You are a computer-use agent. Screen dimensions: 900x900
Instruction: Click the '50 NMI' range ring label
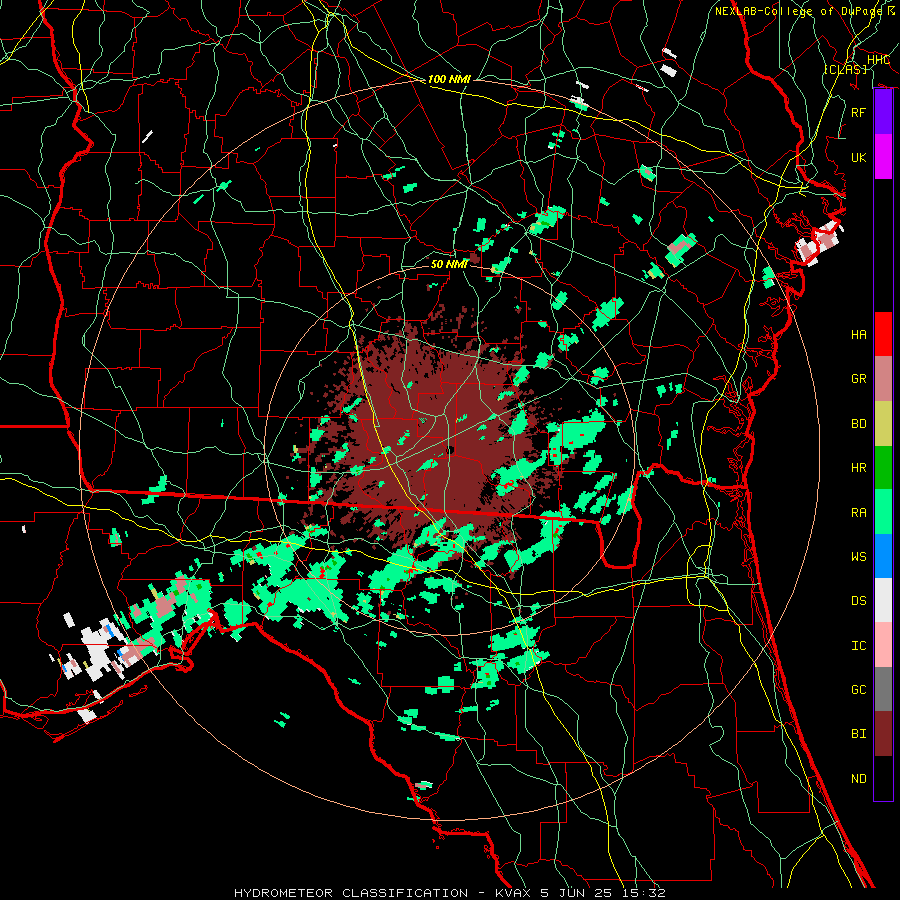(449, 264)
